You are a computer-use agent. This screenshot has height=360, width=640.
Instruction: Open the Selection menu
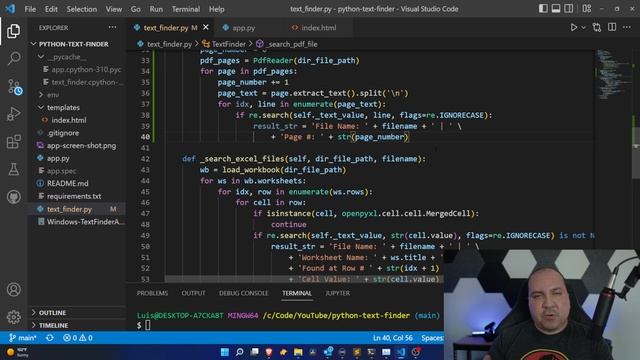(82, 9)
